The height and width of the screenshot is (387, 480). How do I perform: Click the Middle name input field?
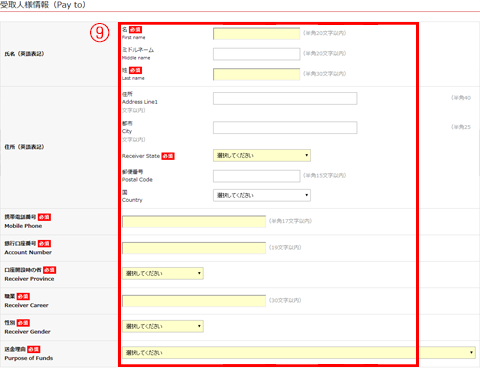[256, 54]
